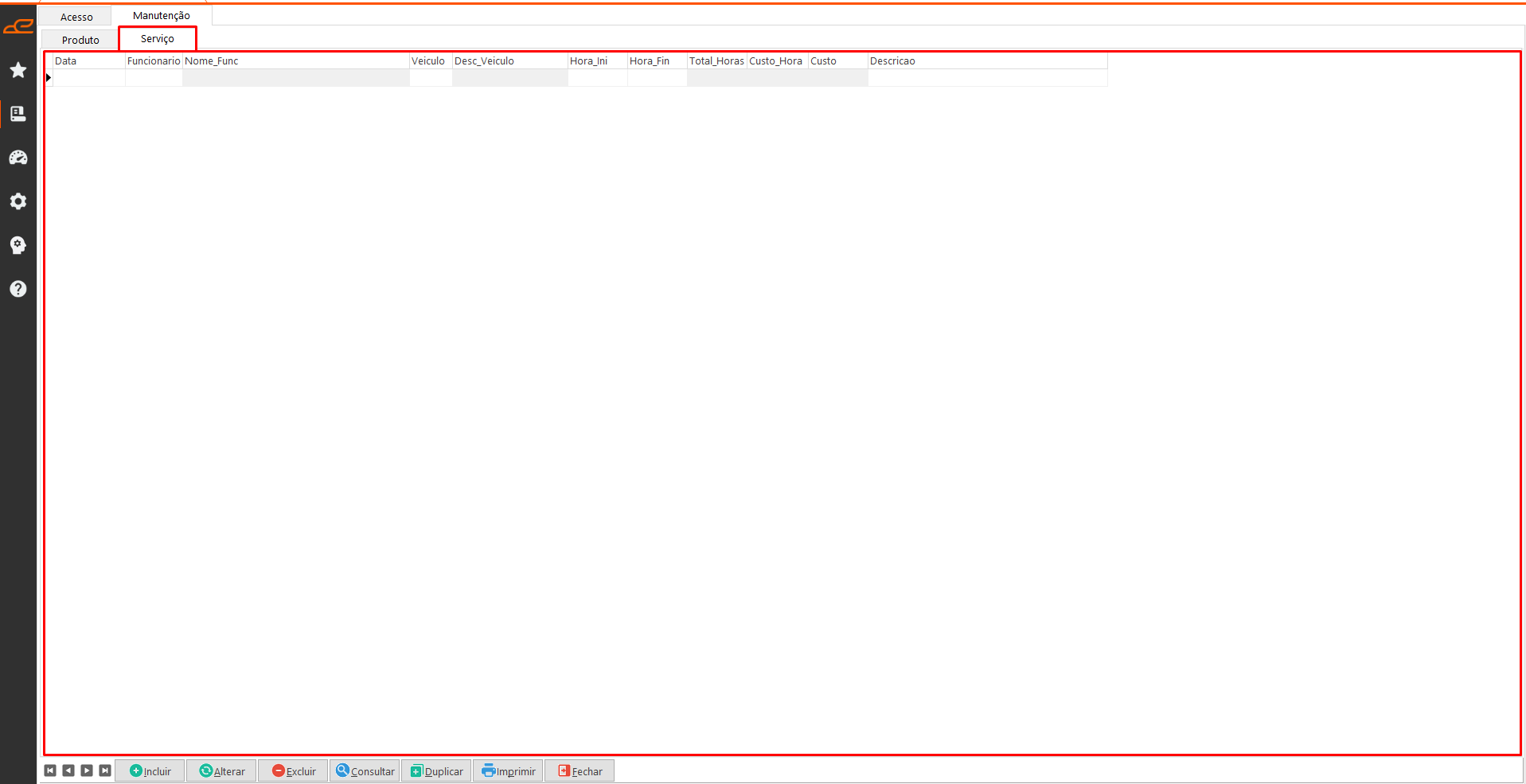Go to previous record navigation arrow
1526x784 pixels.
68,770
